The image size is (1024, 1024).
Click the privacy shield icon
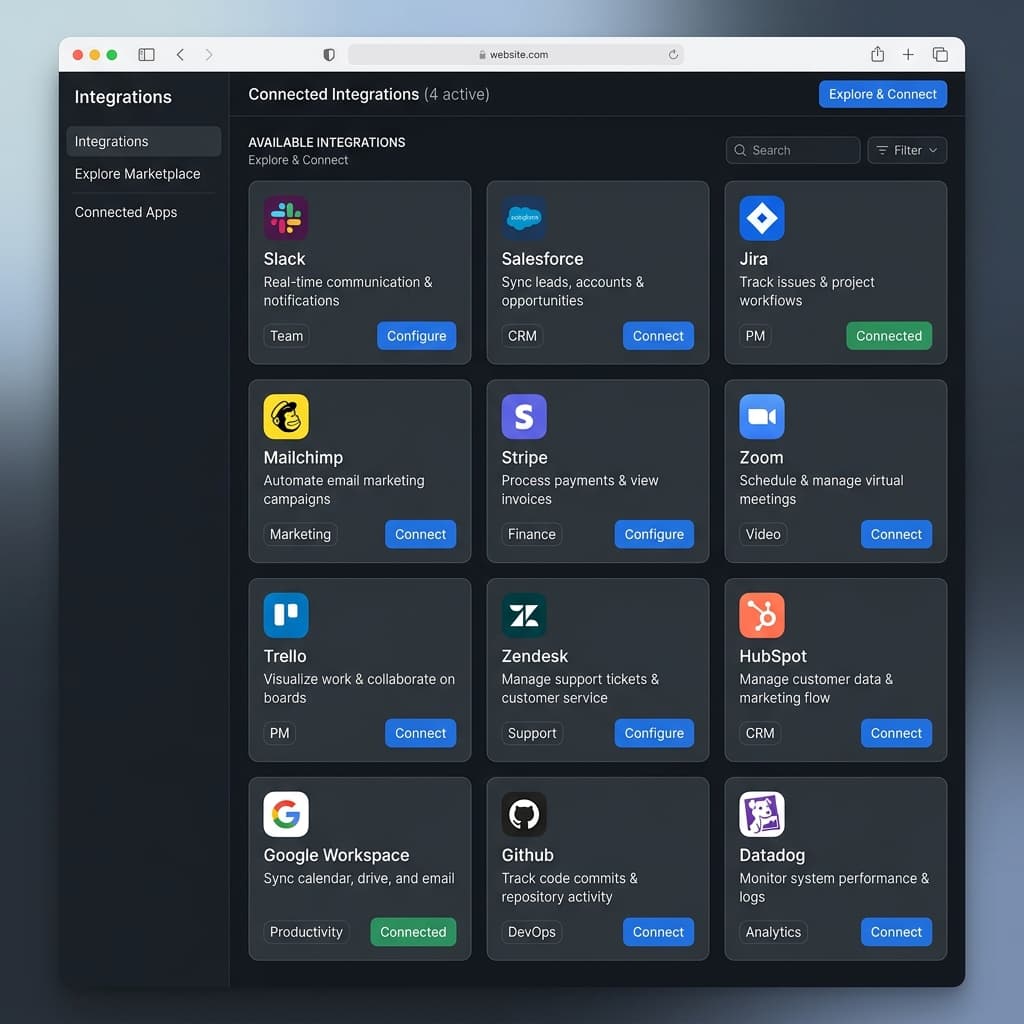tap(329, 55)
